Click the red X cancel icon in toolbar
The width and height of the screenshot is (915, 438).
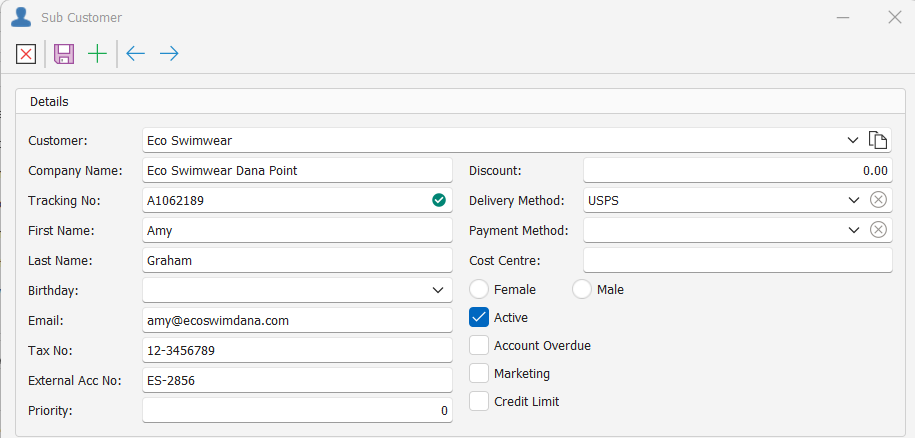pyautogui.click(x=26, y=54)
